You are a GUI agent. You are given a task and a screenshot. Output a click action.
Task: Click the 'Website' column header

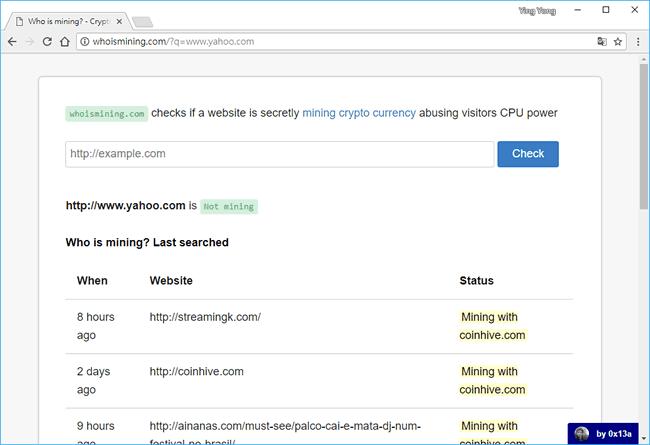click(171, 281)
